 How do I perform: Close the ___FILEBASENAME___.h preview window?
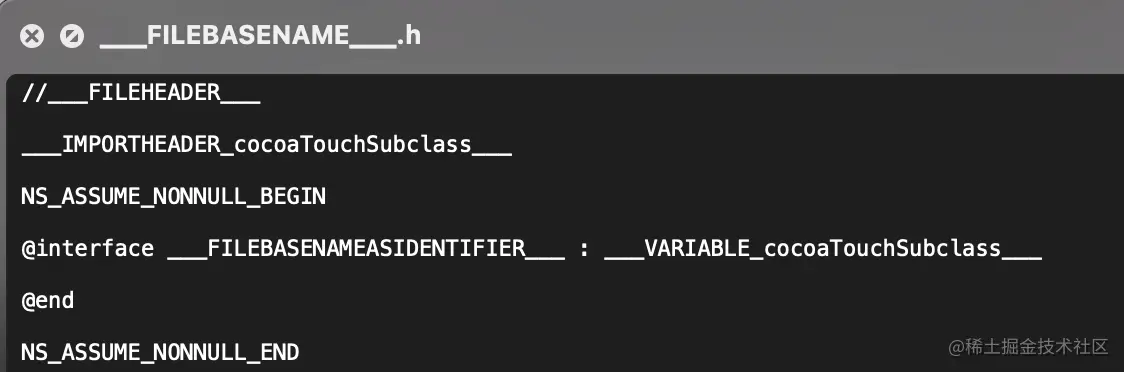32,36
